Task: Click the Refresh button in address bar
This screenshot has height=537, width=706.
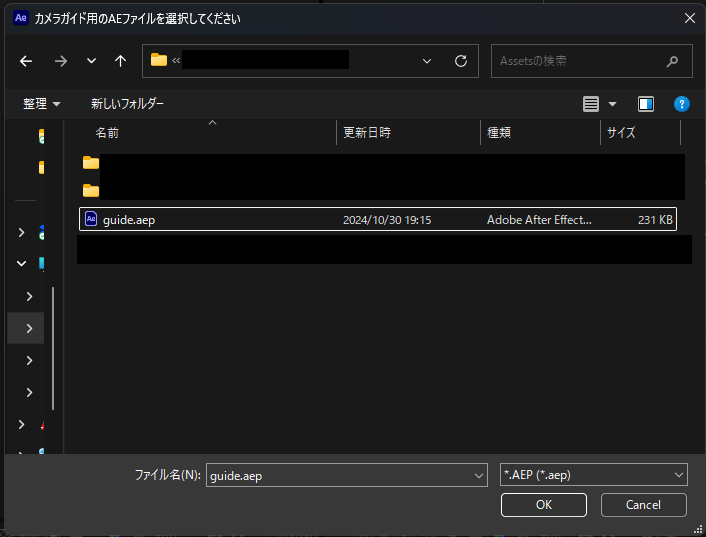Action: coord(460,61)
